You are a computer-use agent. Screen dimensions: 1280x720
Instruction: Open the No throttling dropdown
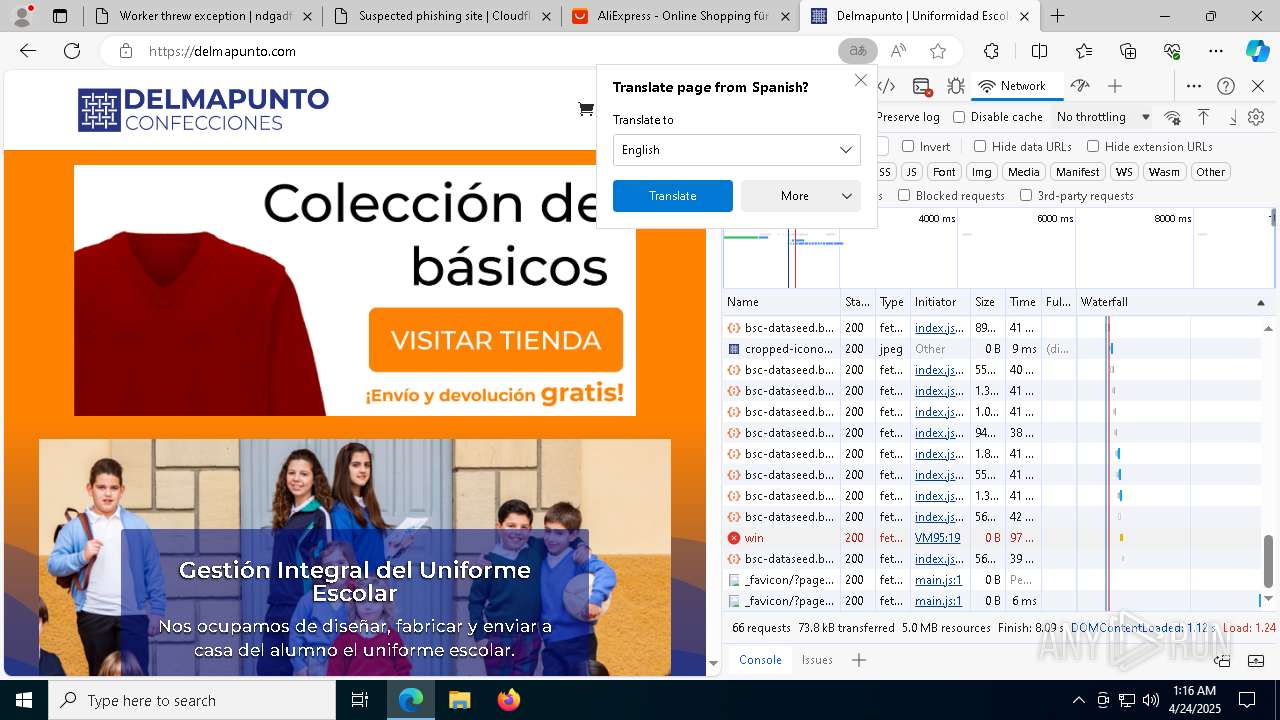[1103, 117]
